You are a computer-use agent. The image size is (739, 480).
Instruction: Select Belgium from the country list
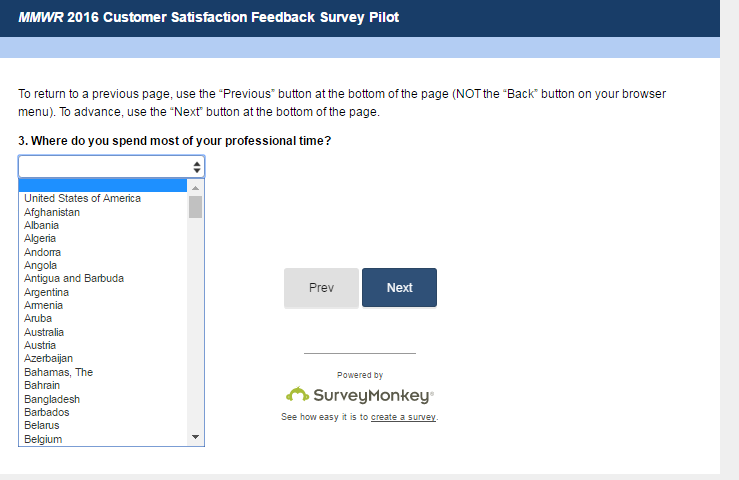point(43,439)
